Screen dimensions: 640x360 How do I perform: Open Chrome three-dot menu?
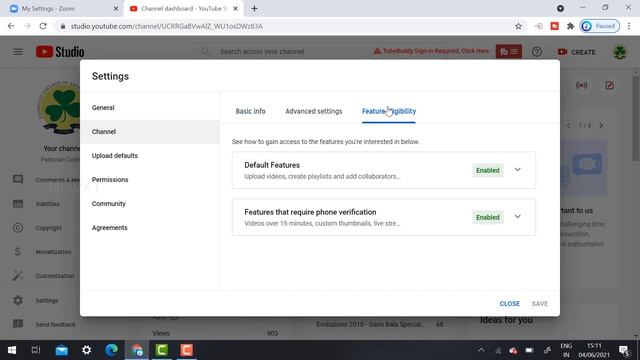tap(629, 26)
